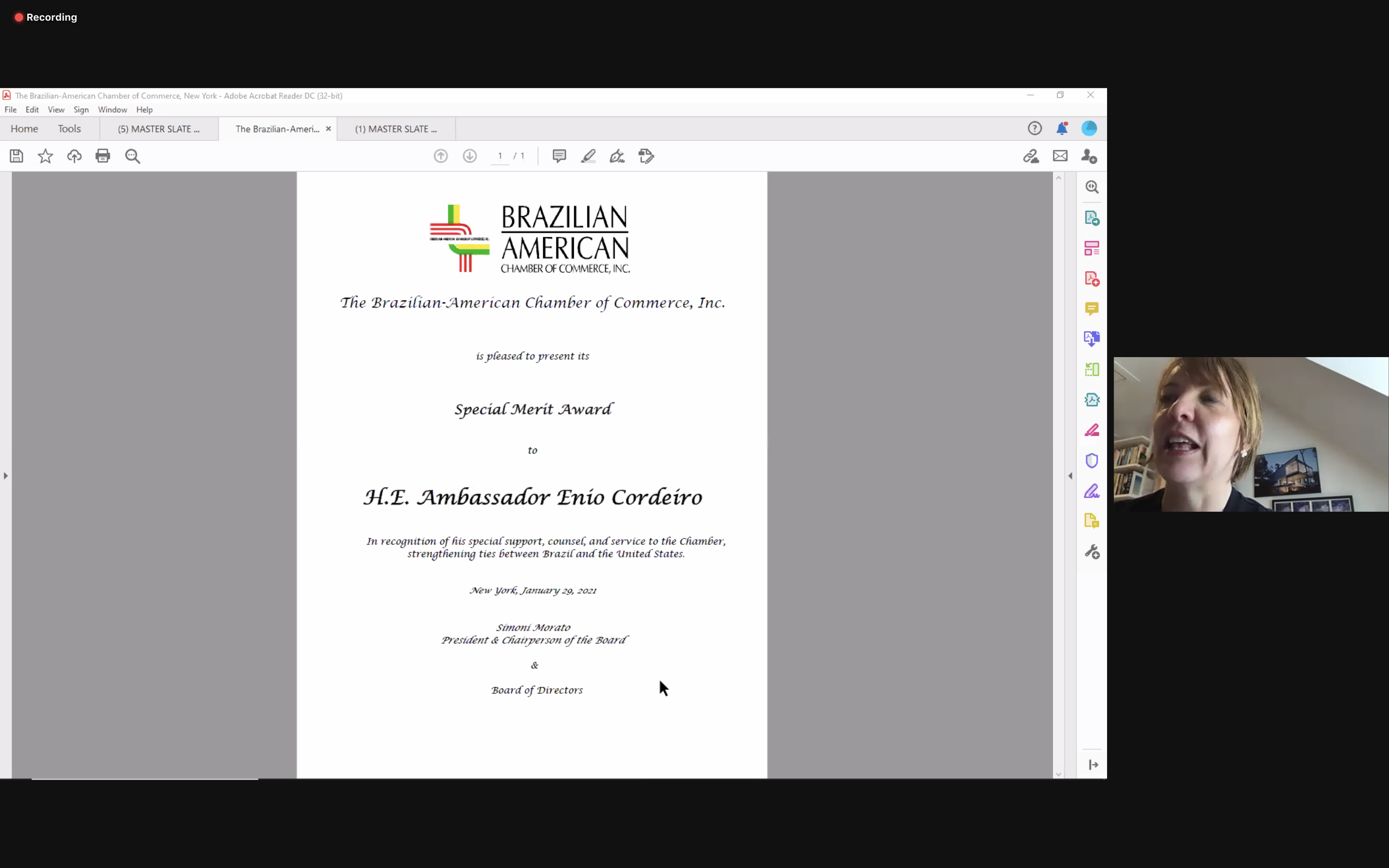
Task: Switch to the (5) MASTER SLATE tab
Action: 158,129
